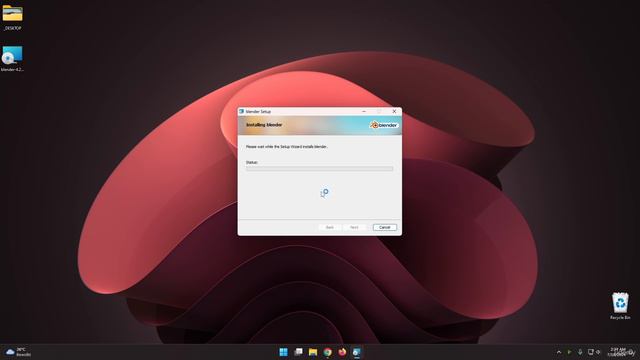Show hidden system tray icons
640x360 pixels.
coord(559,352)
